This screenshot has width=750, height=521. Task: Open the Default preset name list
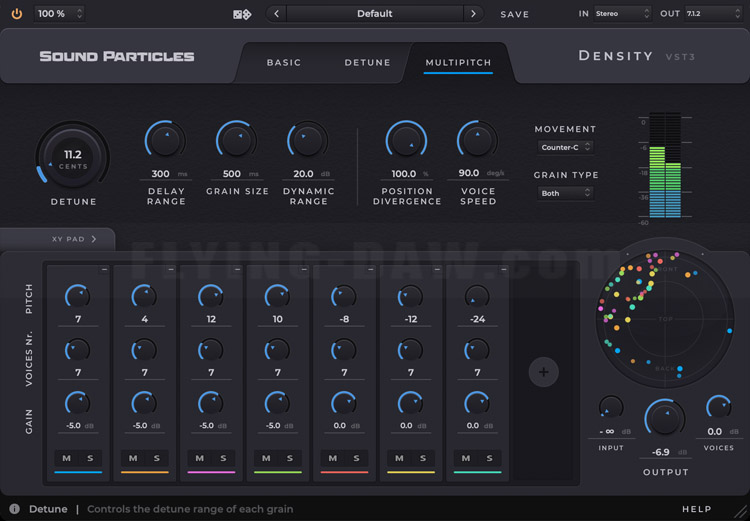[375, 14]
